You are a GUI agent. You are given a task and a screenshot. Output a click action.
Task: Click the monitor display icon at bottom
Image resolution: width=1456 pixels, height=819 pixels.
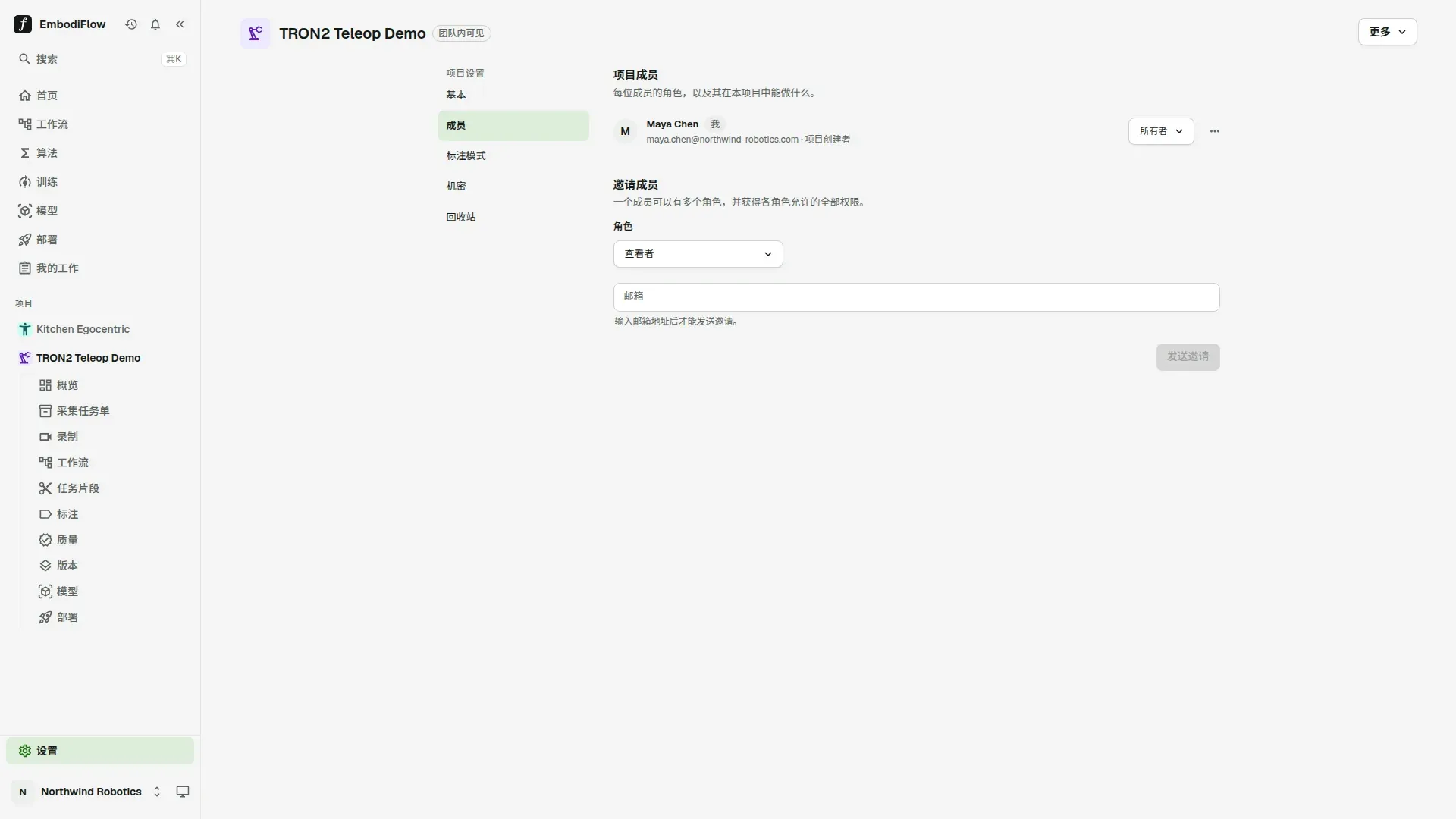click(x=183, y=792)
